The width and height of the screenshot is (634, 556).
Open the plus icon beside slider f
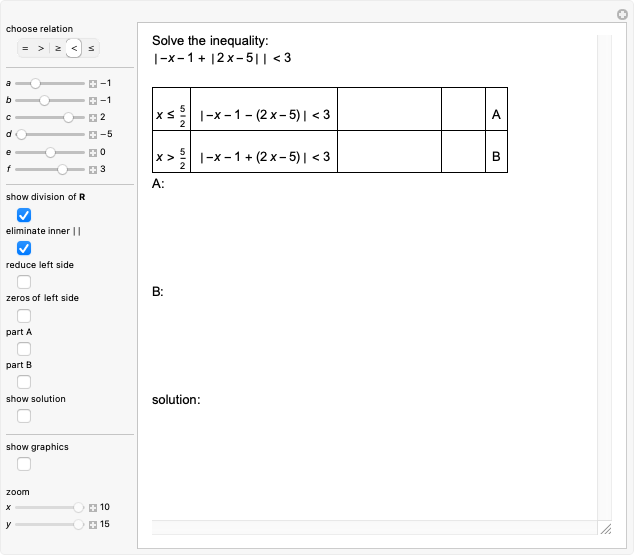click(93, 169)
